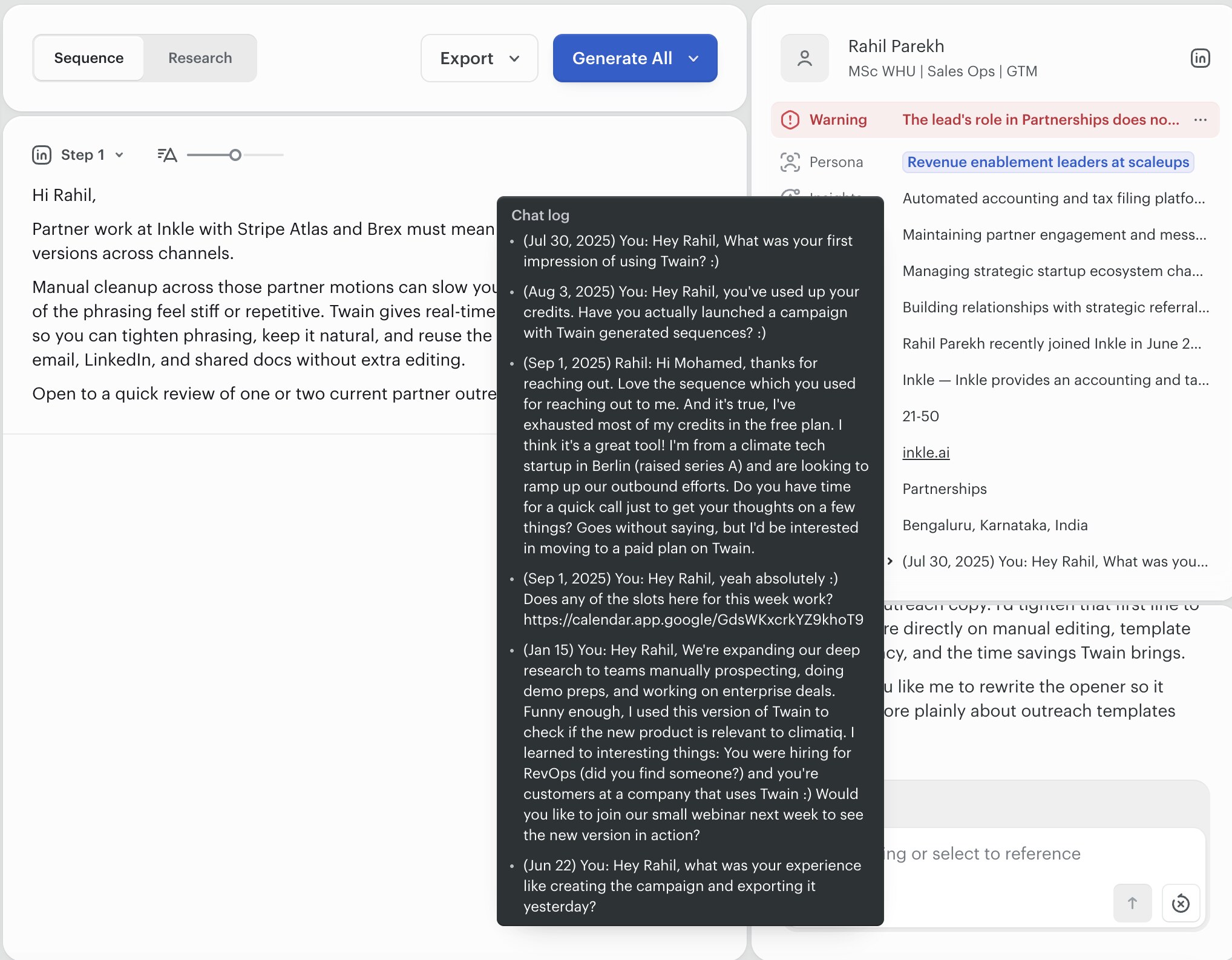Viewport: 1232px width, 960px height.
Task: Click 'Building relationships with strategic referral...' row
Action: 1055,307
